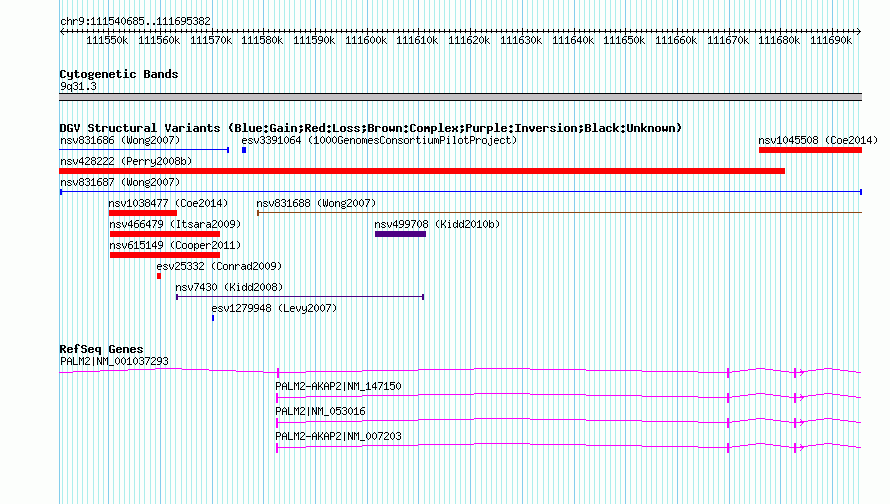
Task: Open variant esv1279948 (Levy2007) label
Action: pyautogui.click(x=274, y=308)
